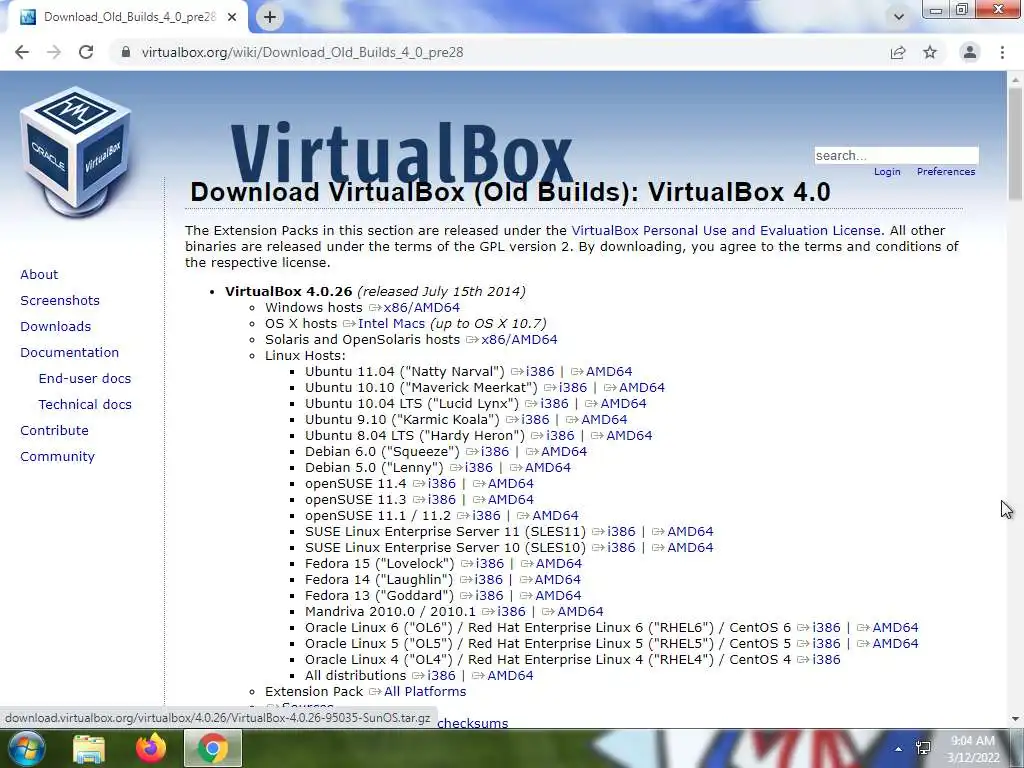This screenshot has width=1024, height=768.
Task: Download Windows hosts x86/AMD64
Action: click(421, 308)
